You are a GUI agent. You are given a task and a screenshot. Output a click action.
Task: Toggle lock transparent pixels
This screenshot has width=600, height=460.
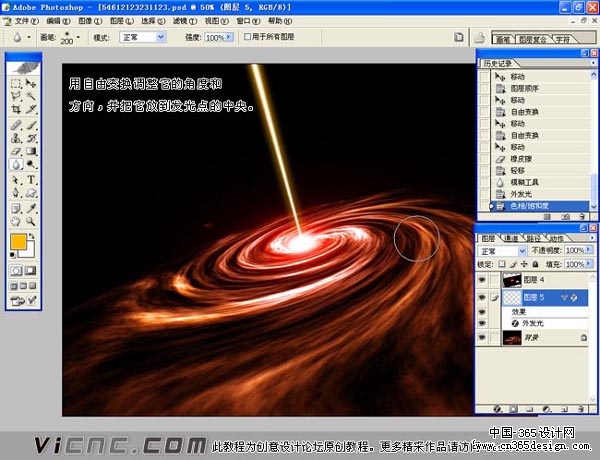pos(502,264)
